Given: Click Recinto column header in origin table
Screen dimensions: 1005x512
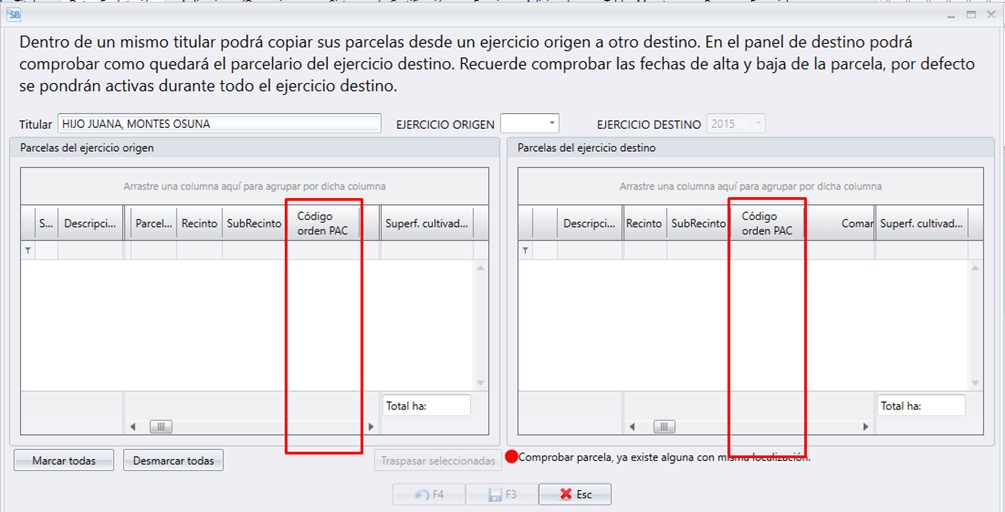Looking at the screenshot, I should [x=199, y=224].
